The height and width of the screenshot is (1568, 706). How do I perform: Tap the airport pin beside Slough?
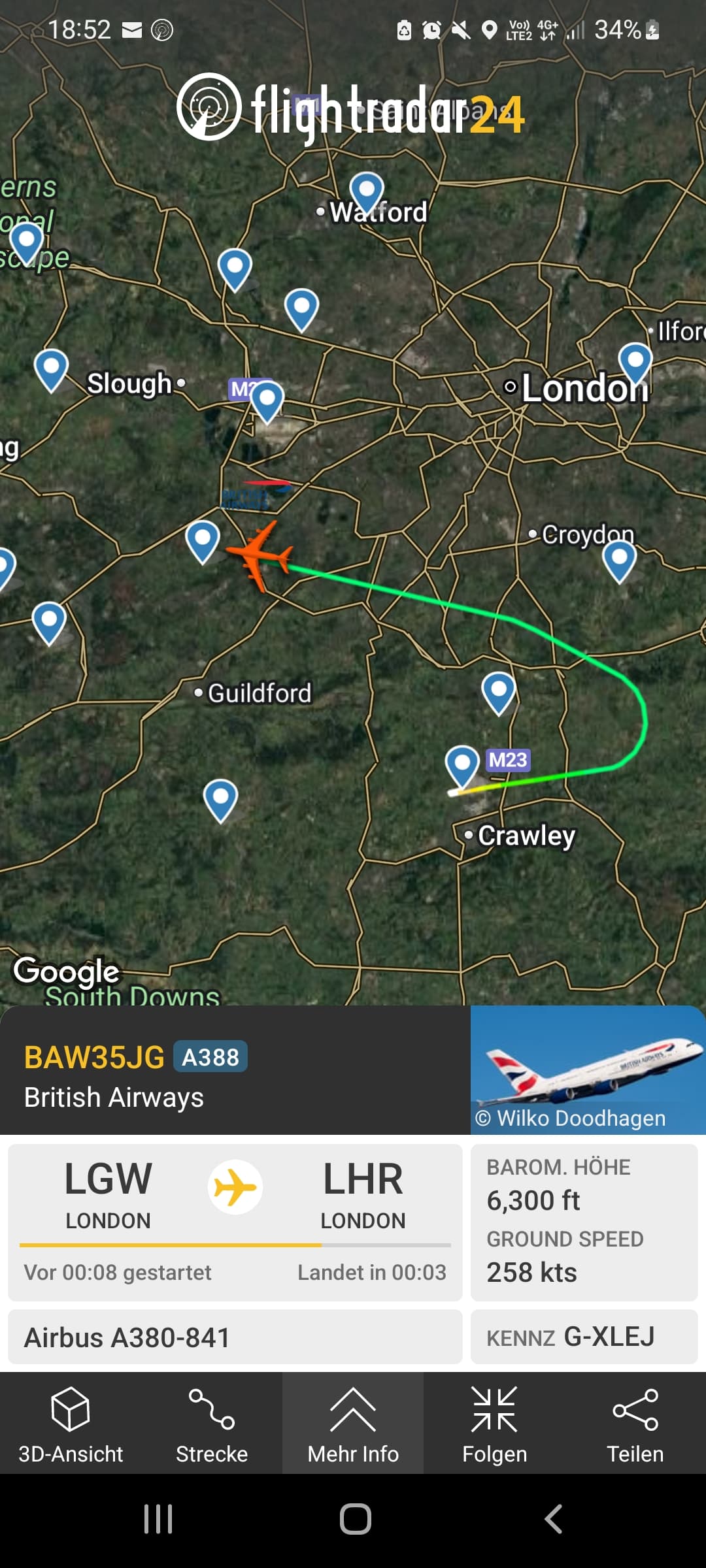52,370
